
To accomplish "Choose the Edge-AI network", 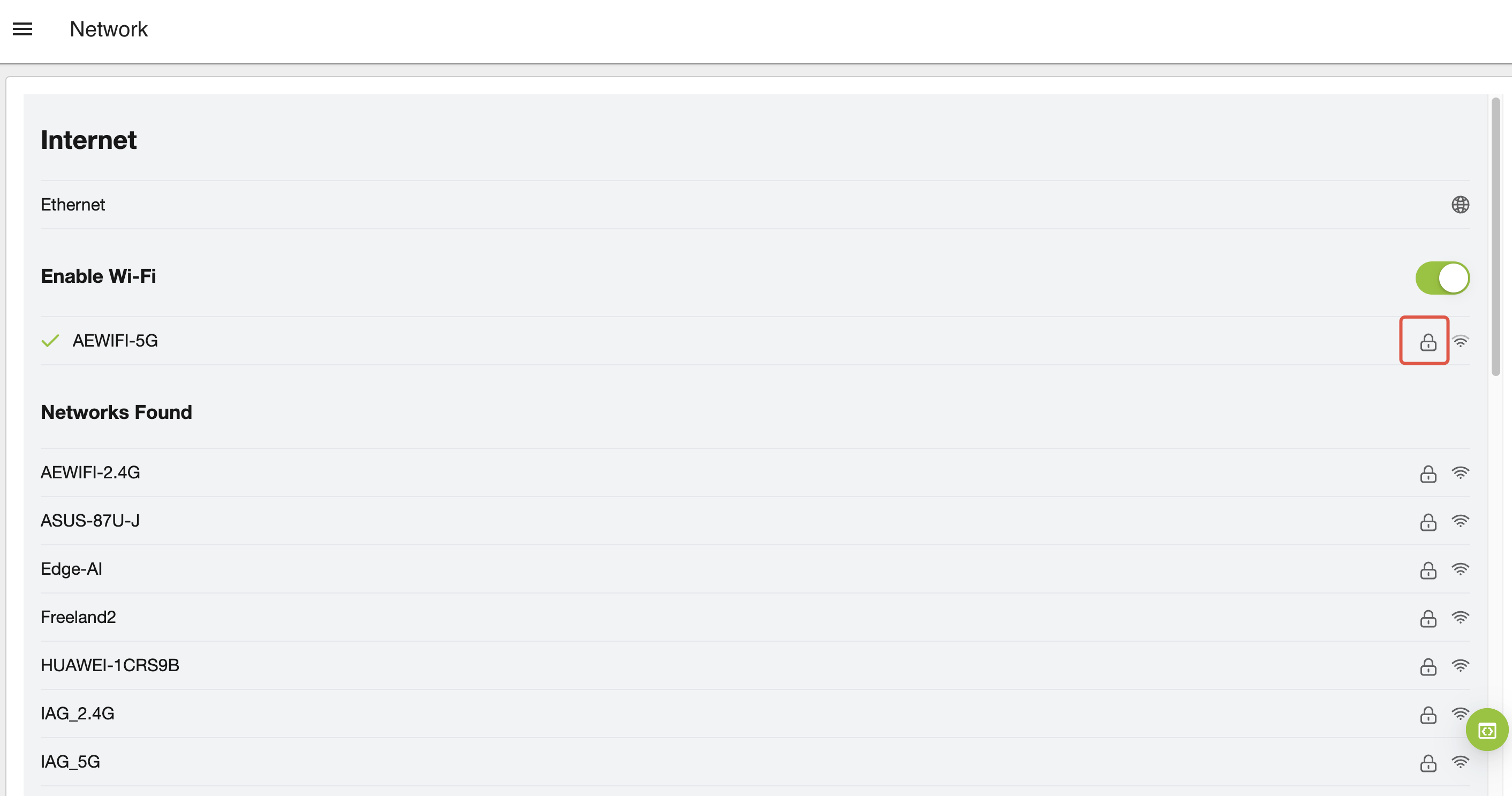I will pyautogui.click(x=755, y=569).
